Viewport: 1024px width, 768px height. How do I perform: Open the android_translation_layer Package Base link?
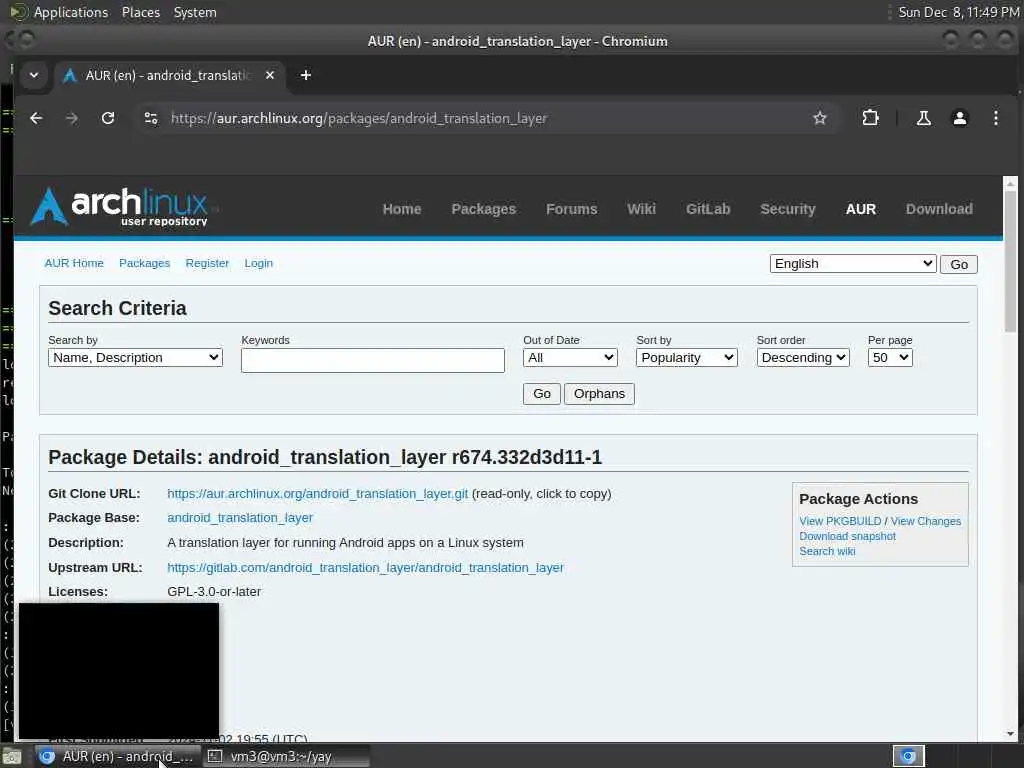click(240, 518)
